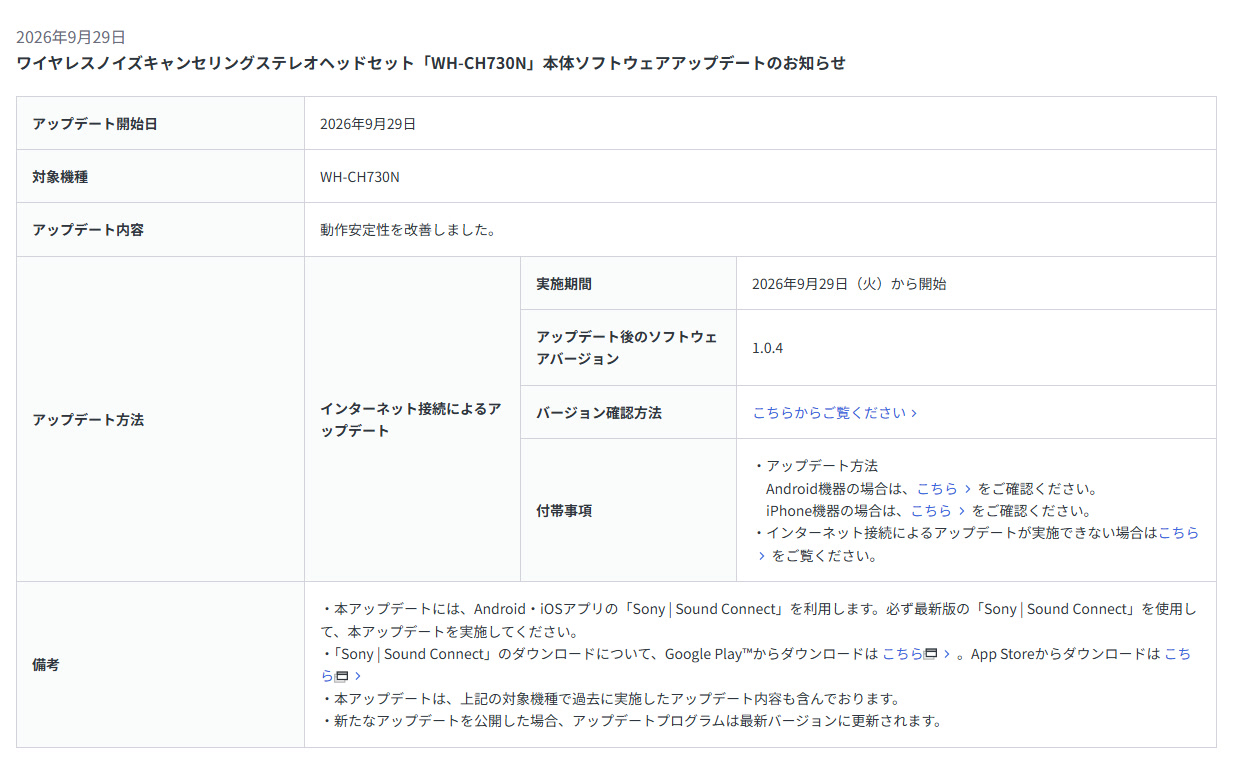Open the Android機器 update method 'こちら' link
The width and height of the screenshot is (1233, 767).
point(944,489)
